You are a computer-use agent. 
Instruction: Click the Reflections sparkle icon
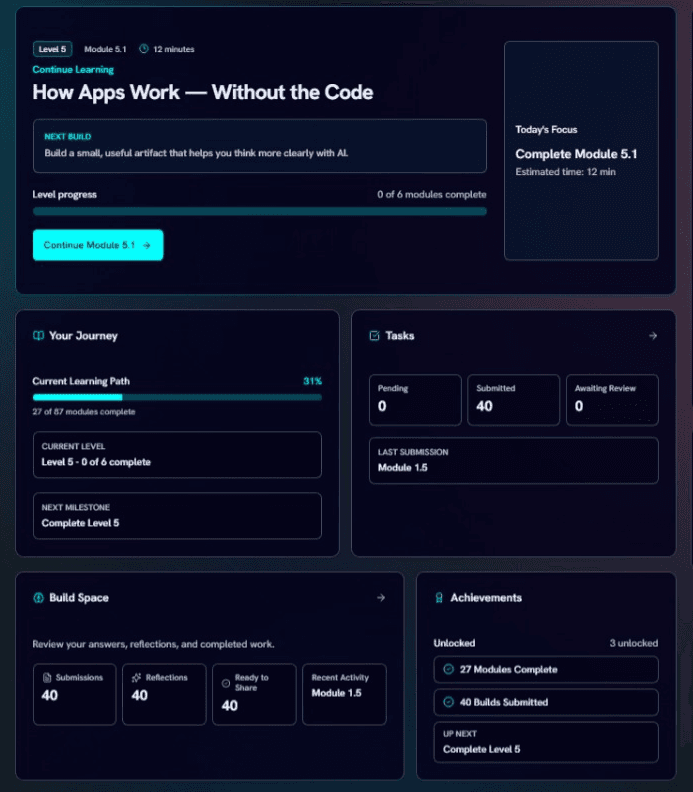click(x=136, y=677)
